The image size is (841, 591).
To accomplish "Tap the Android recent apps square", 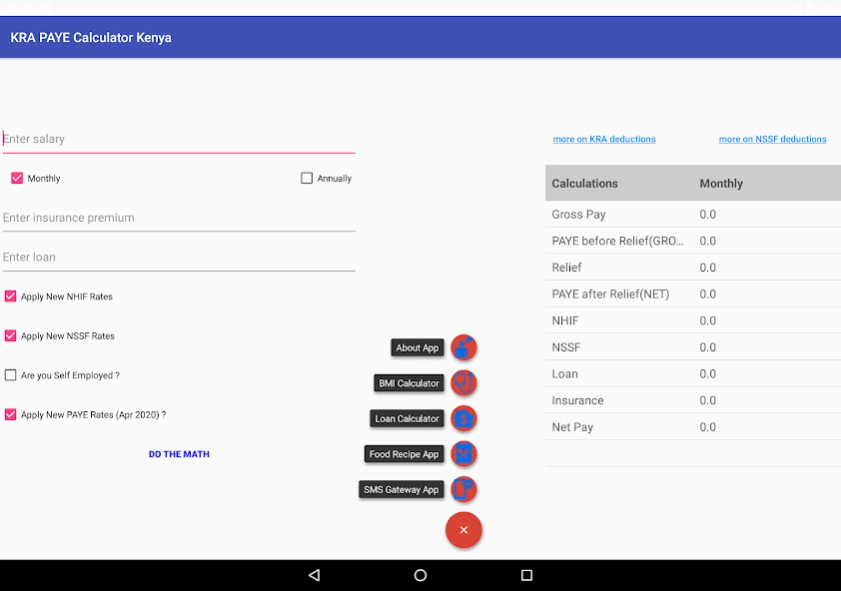I will (527, 575).
